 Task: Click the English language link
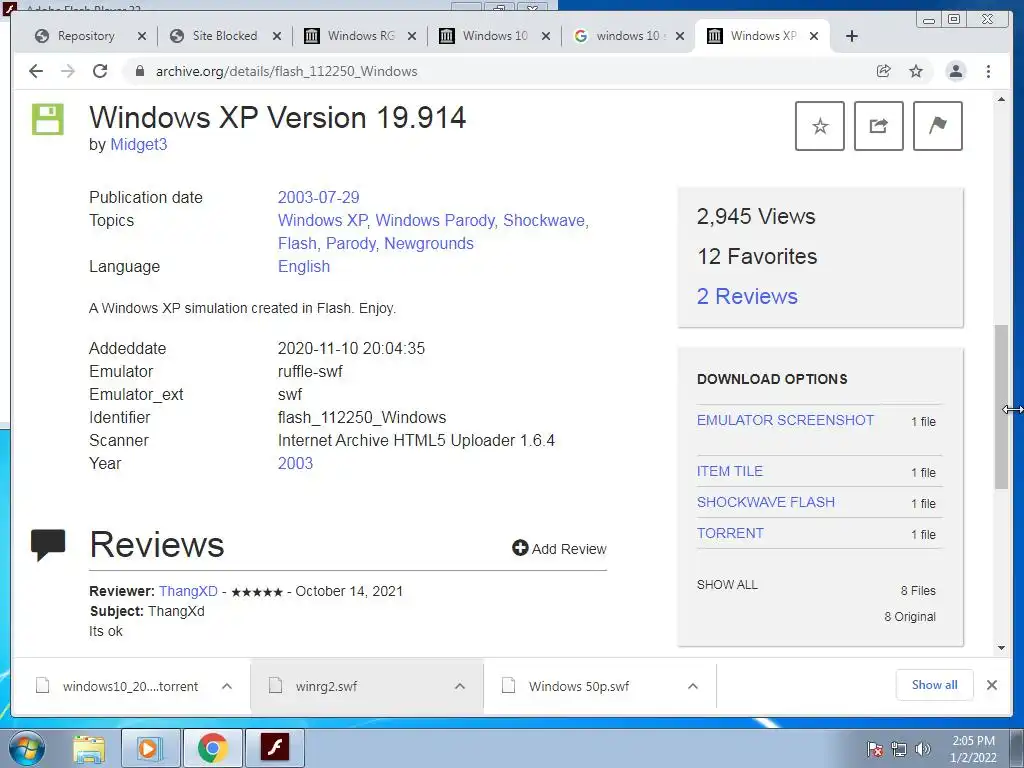[304, 266]
